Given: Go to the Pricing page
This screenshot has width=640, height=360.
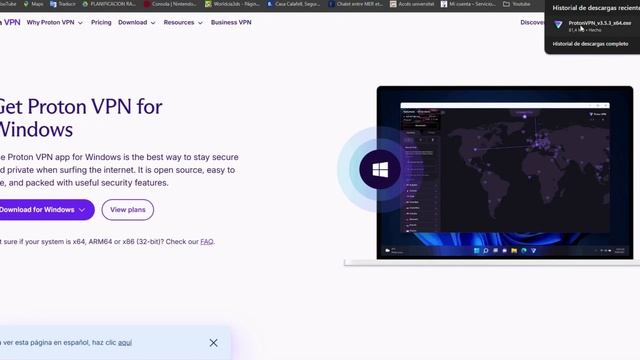Looking at the screenshot, I should 101,22.
